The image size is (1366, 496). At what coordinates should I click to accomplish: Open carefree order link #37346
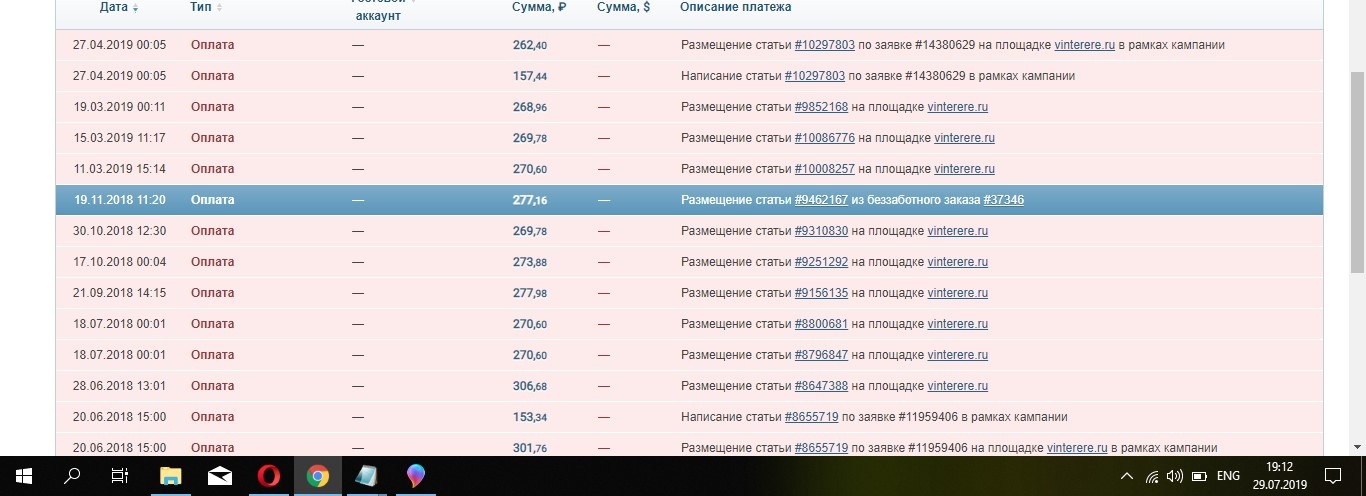click(x=1004, y=200)
